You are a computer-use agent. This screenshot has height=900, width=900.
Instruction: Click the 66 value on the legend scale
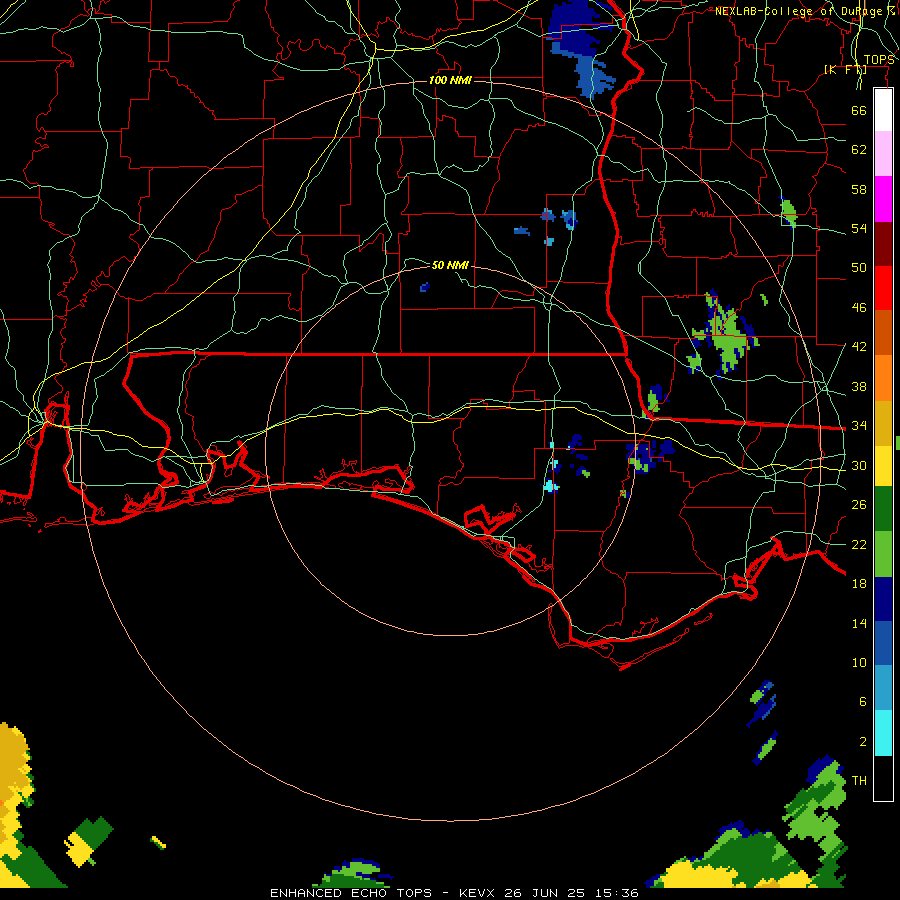click(859, 110)
